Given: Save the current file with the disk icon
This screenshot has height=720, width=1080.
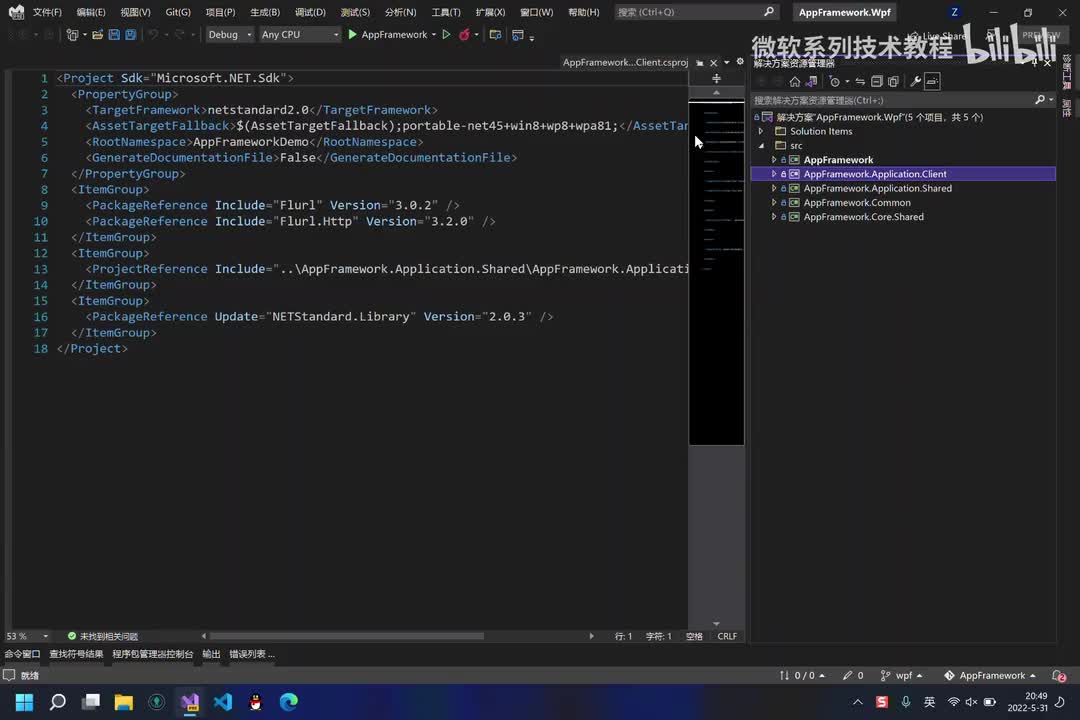Looking at the screenshot, I should tap(114, 34).
